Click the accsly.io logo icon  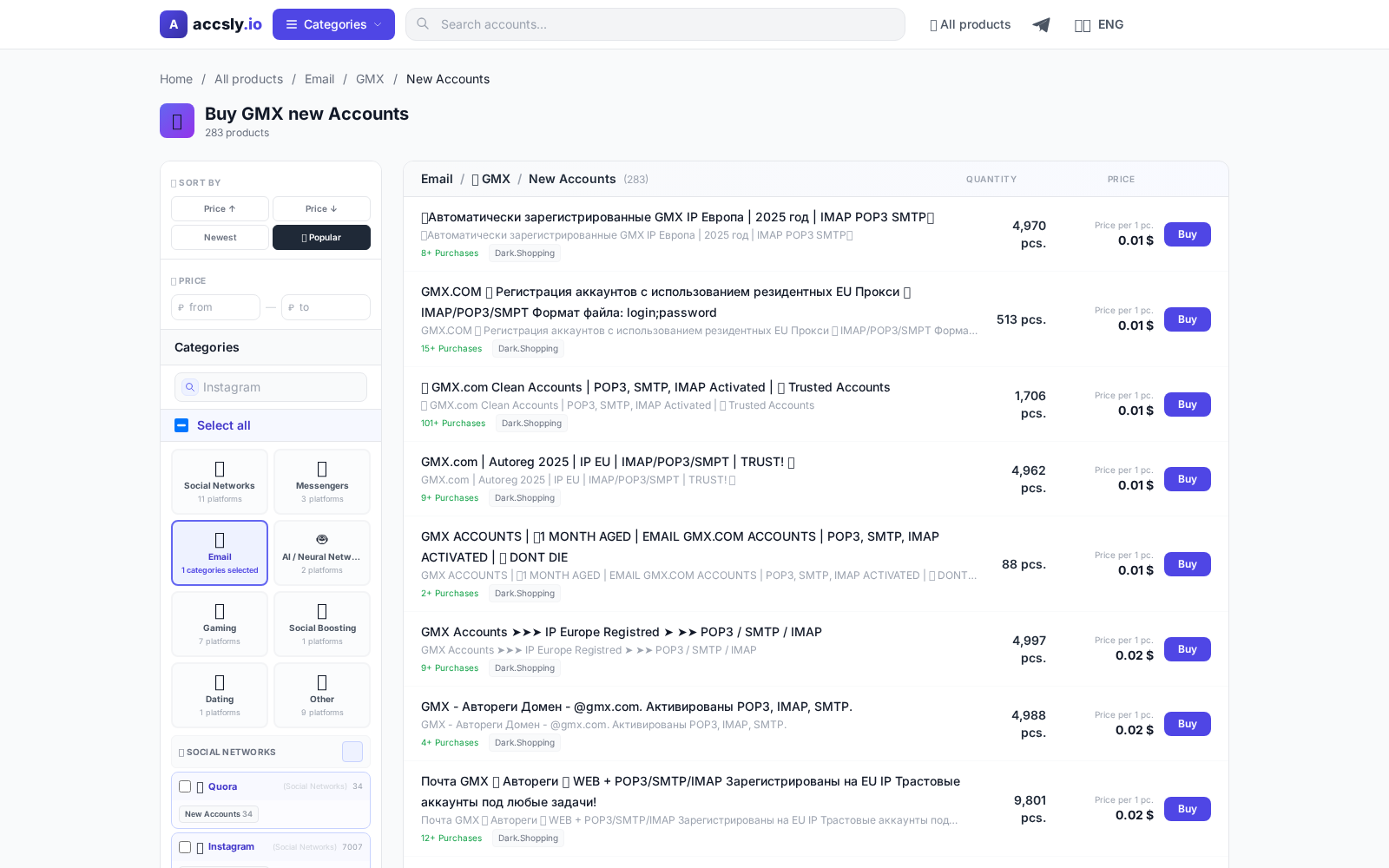pos(174,24)
